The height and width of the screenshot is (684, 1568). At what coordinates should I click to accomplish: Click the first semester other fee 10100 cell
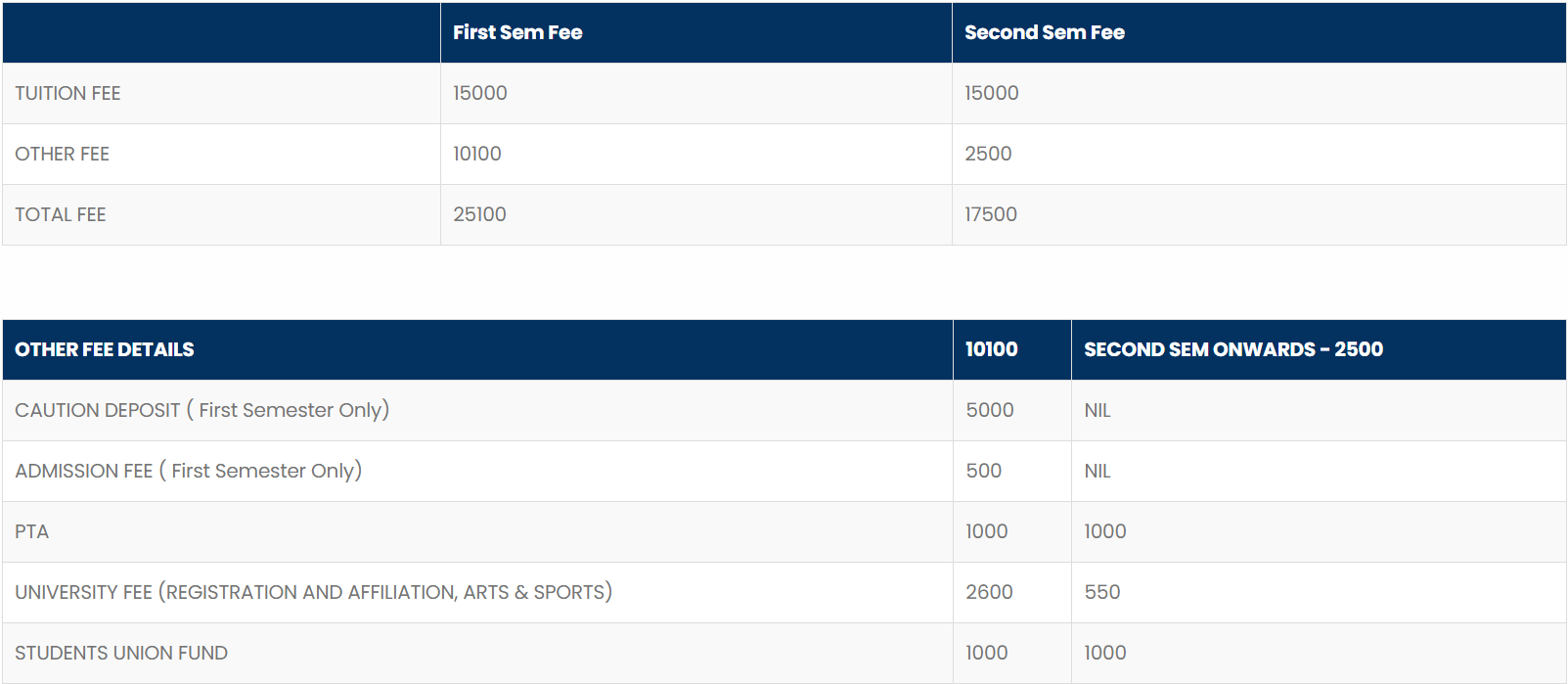477,154
